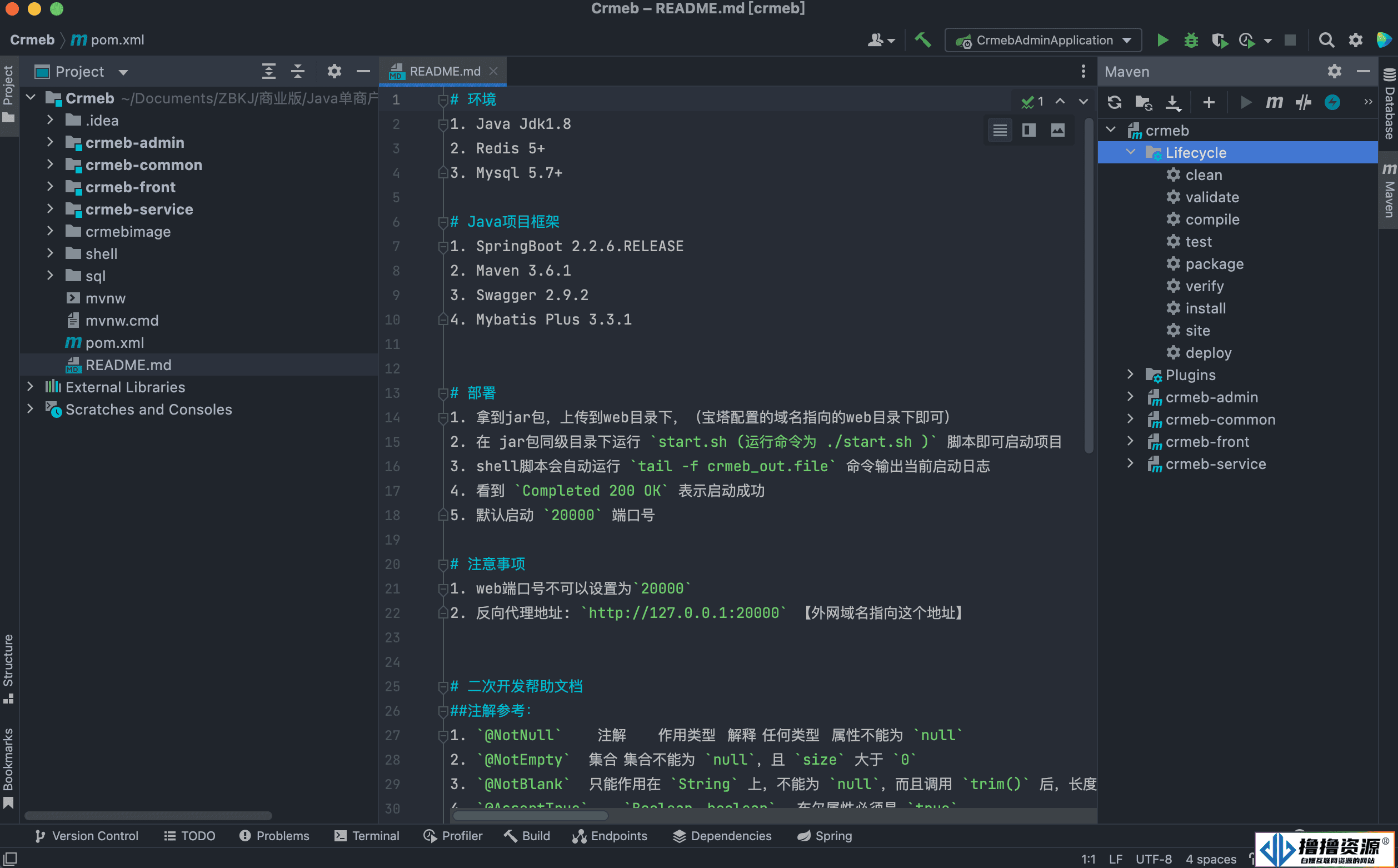Toggle tool window quick access at bottom-left
The height and width of the screenshot is (868, 1398).
point(10,858)
